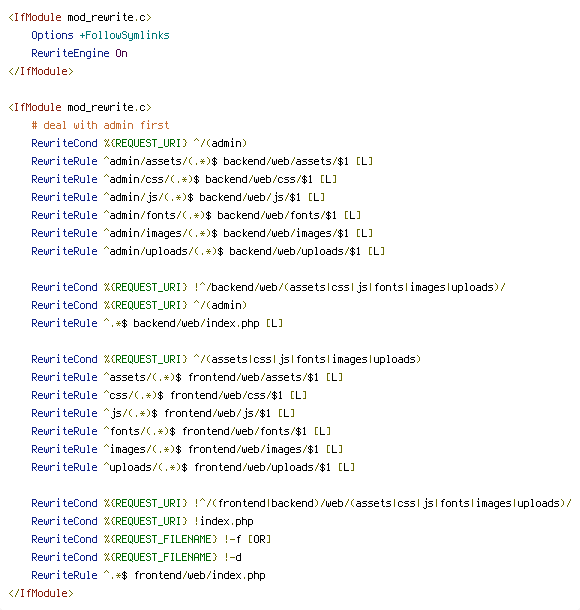Click the '# deal with admin first' comment
The height and width of the screenshot is (610, 580).
[100, 125]
